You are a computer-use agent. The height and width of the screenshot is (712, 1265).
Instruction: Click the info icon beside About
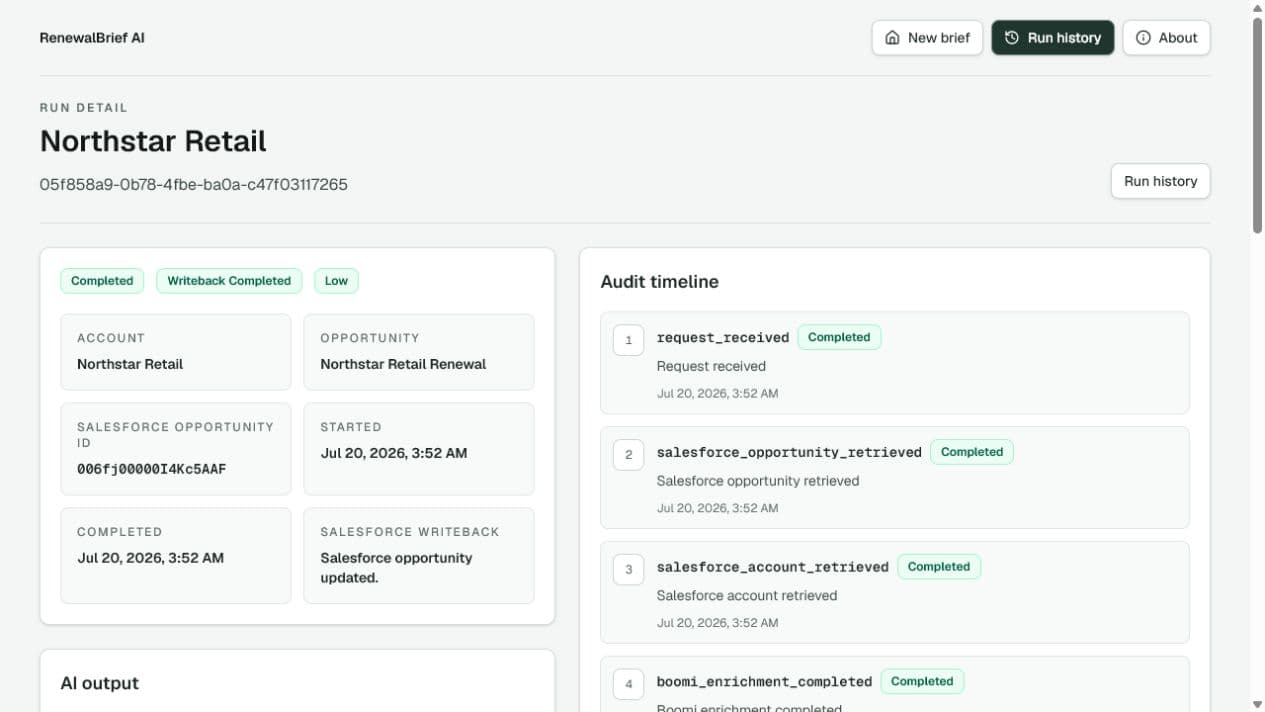(x=1143, y=38)
